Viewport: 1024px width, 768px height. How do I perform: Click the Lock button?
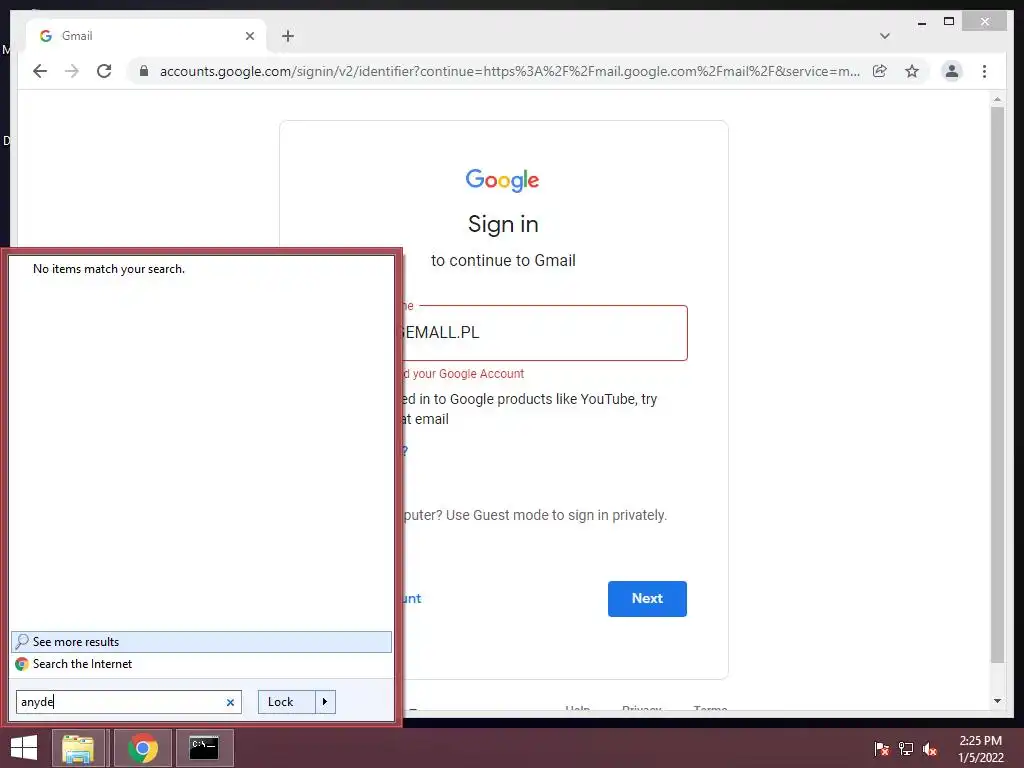point(286,702)
